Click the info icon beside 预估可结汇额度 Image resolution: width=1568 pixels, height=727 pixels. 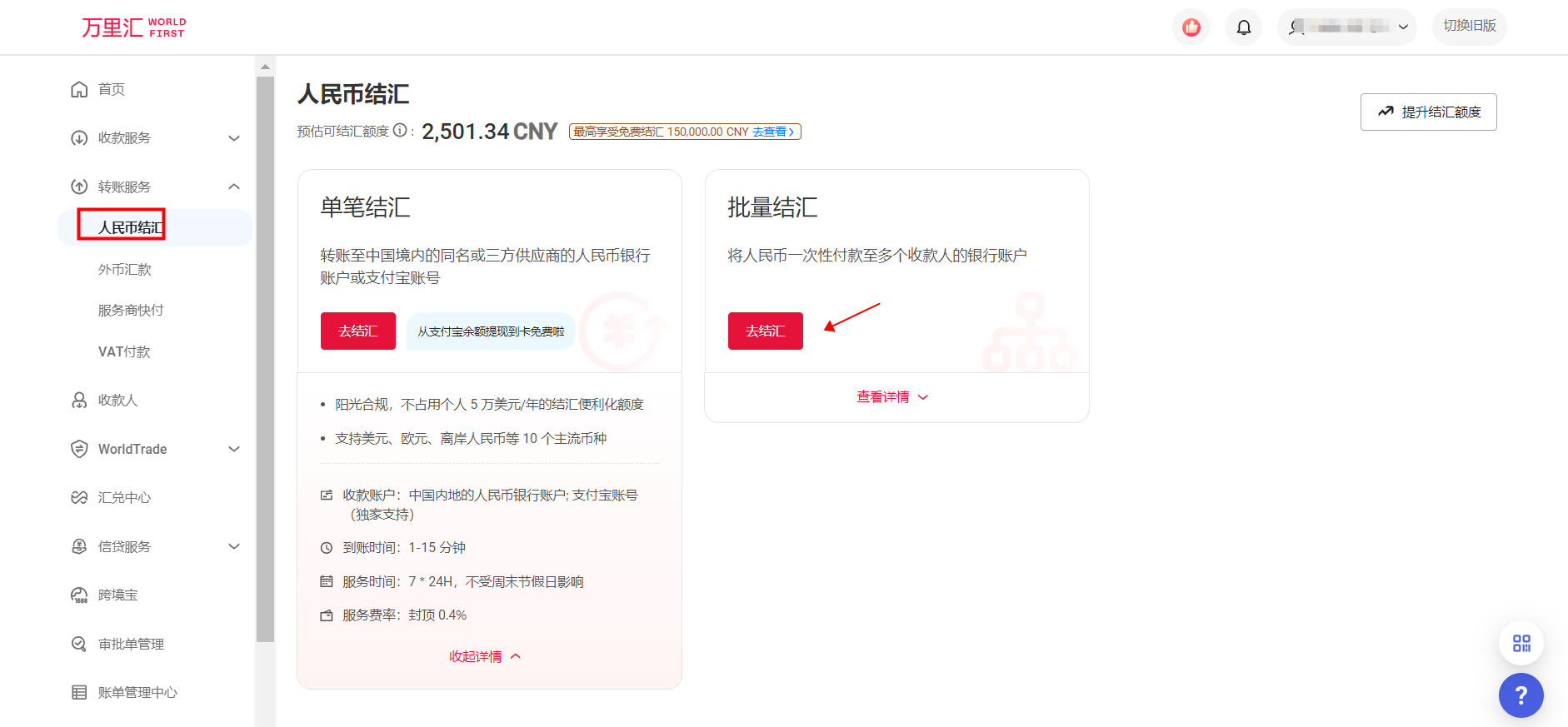[400, 131]
